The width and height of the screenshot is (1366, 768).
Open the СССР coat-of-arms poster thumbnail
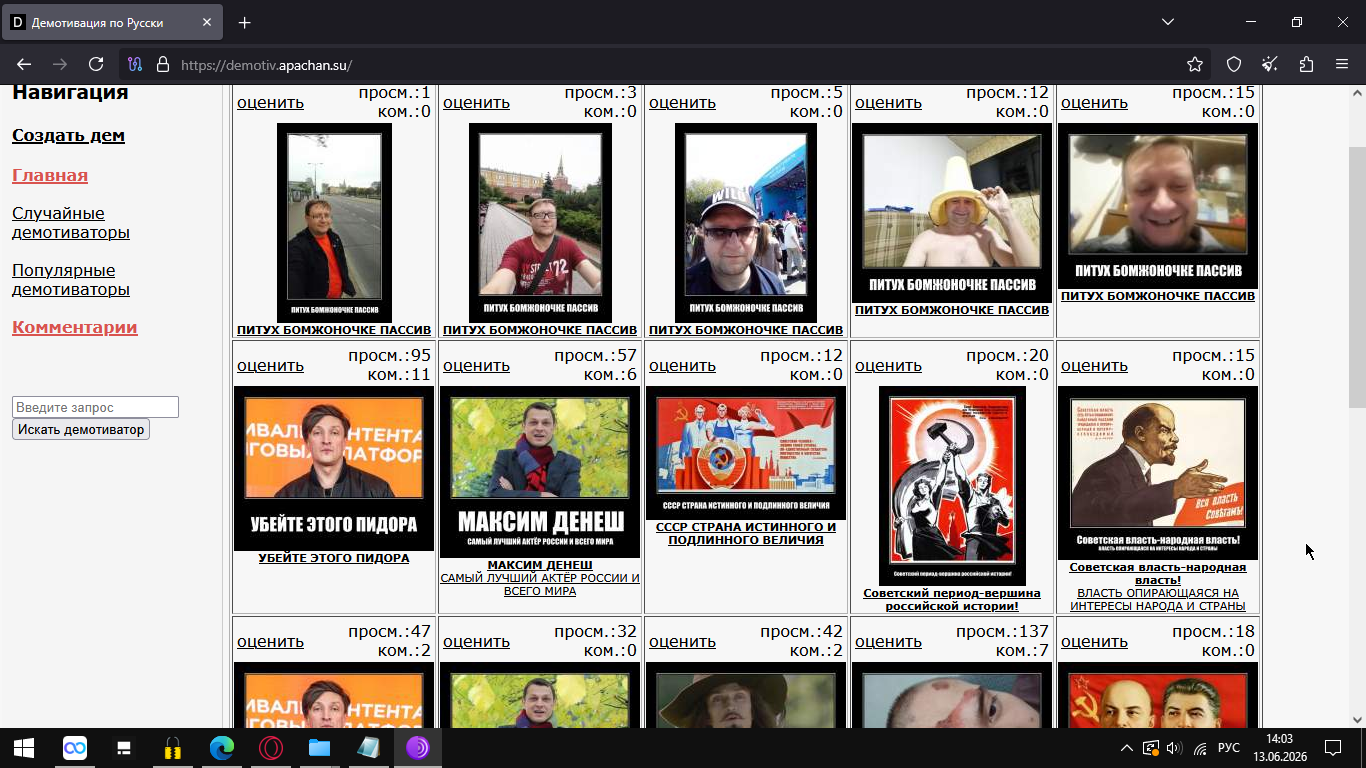pyautogui.click(x=746, y=453)
